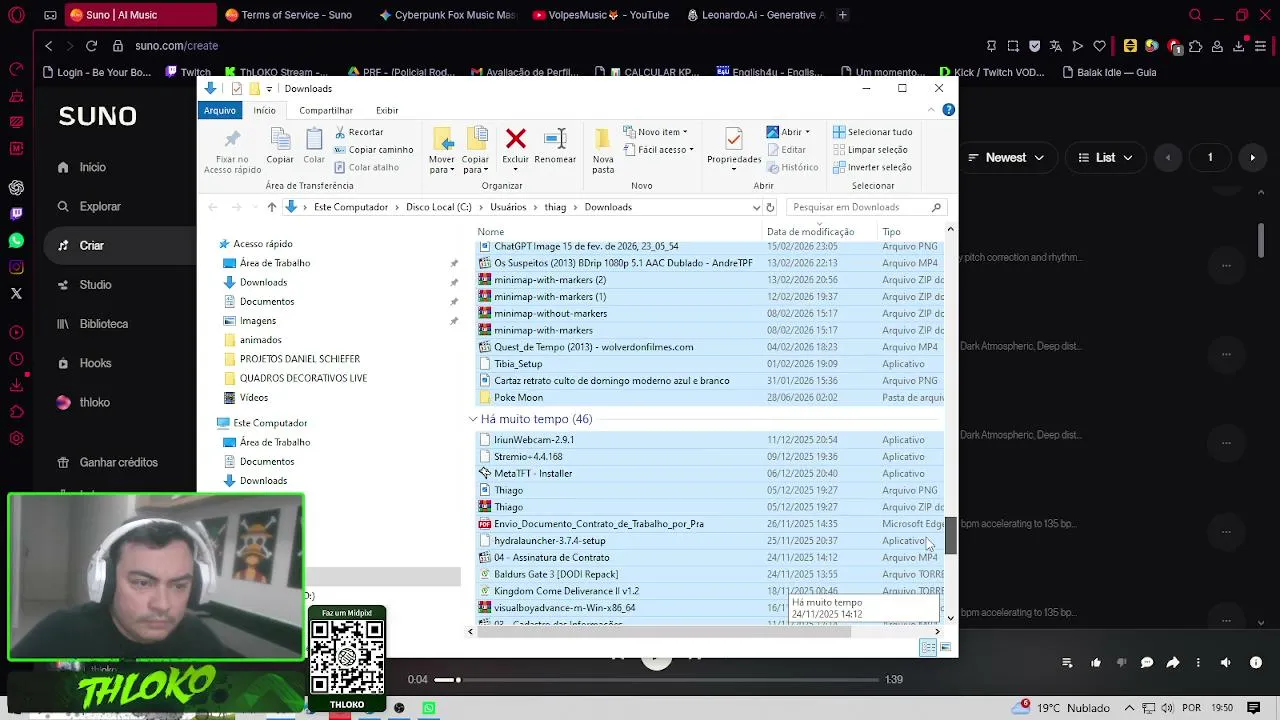Switch Explorer to details view layout
This screenshot has height=720, width=1280.
click(x=928, y=648)
